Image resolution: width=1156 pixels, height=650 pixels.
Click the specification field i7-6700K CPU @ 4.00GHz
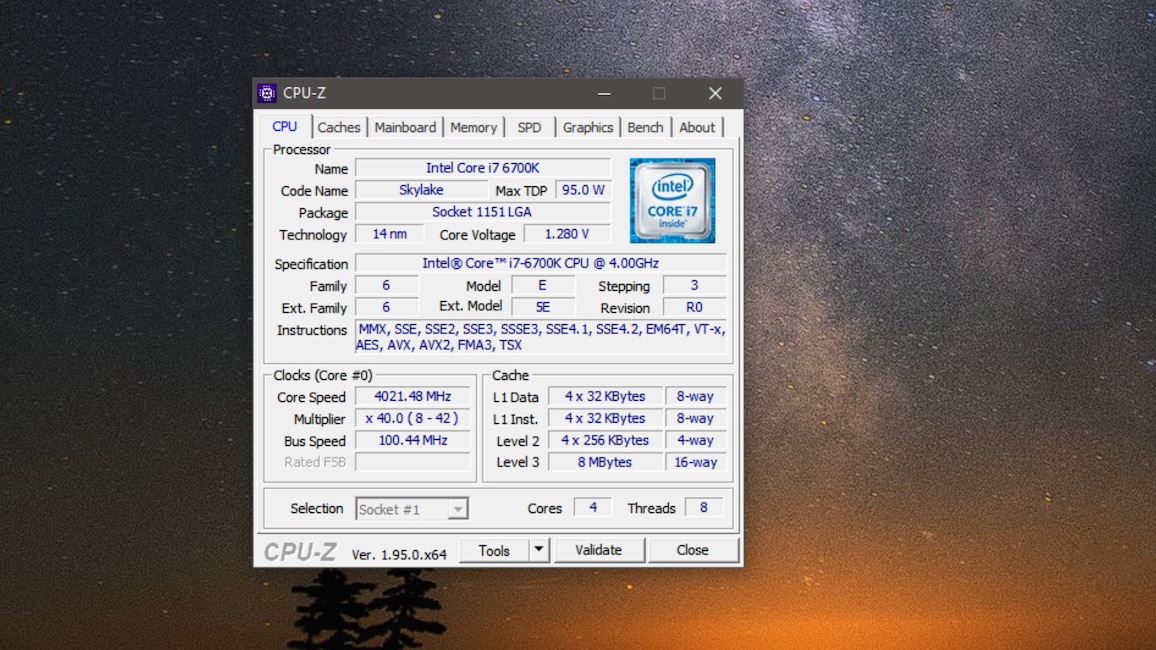point(540,263)
